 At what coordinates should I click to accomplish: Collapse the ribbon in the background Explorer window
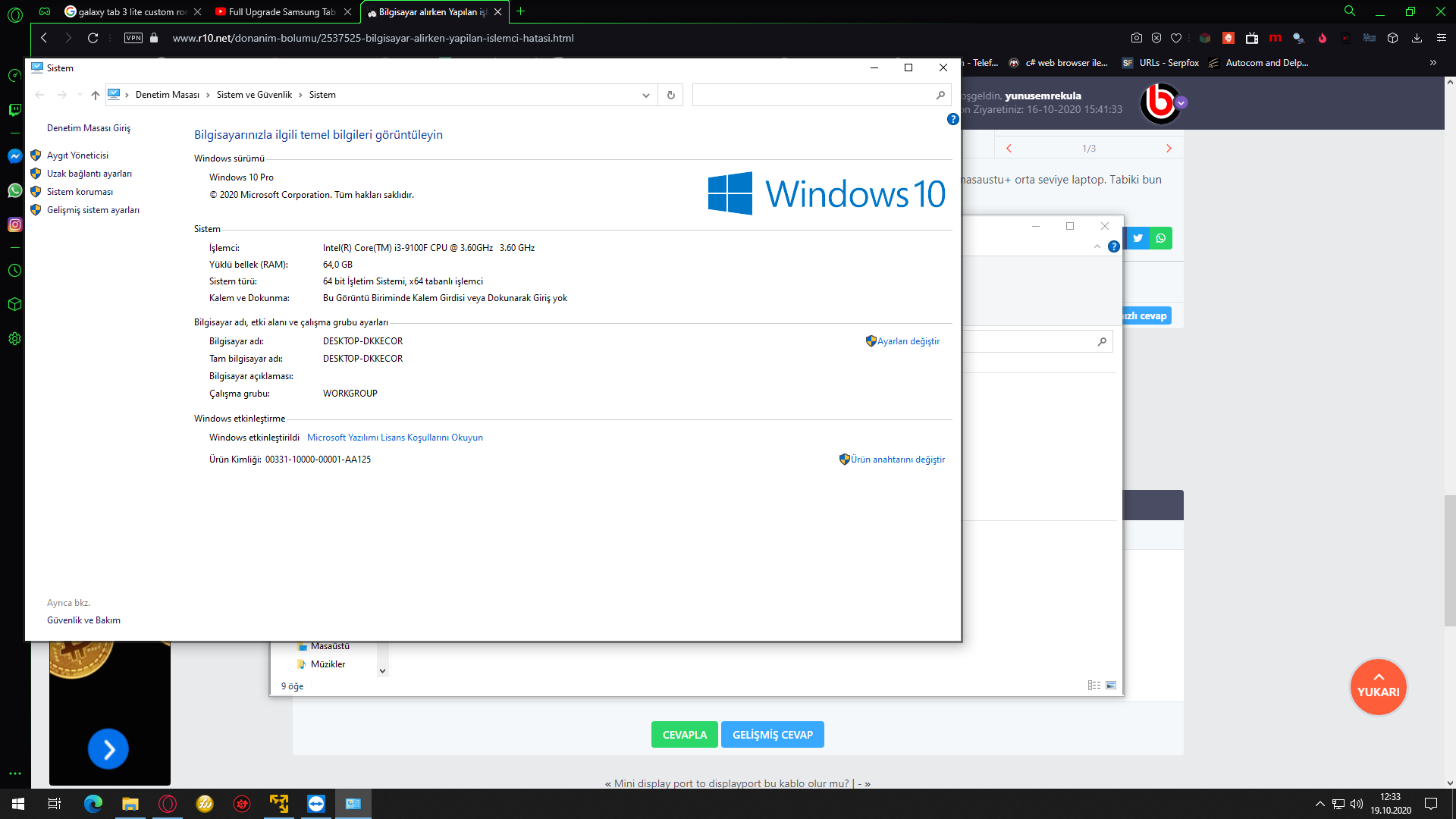1097,246
